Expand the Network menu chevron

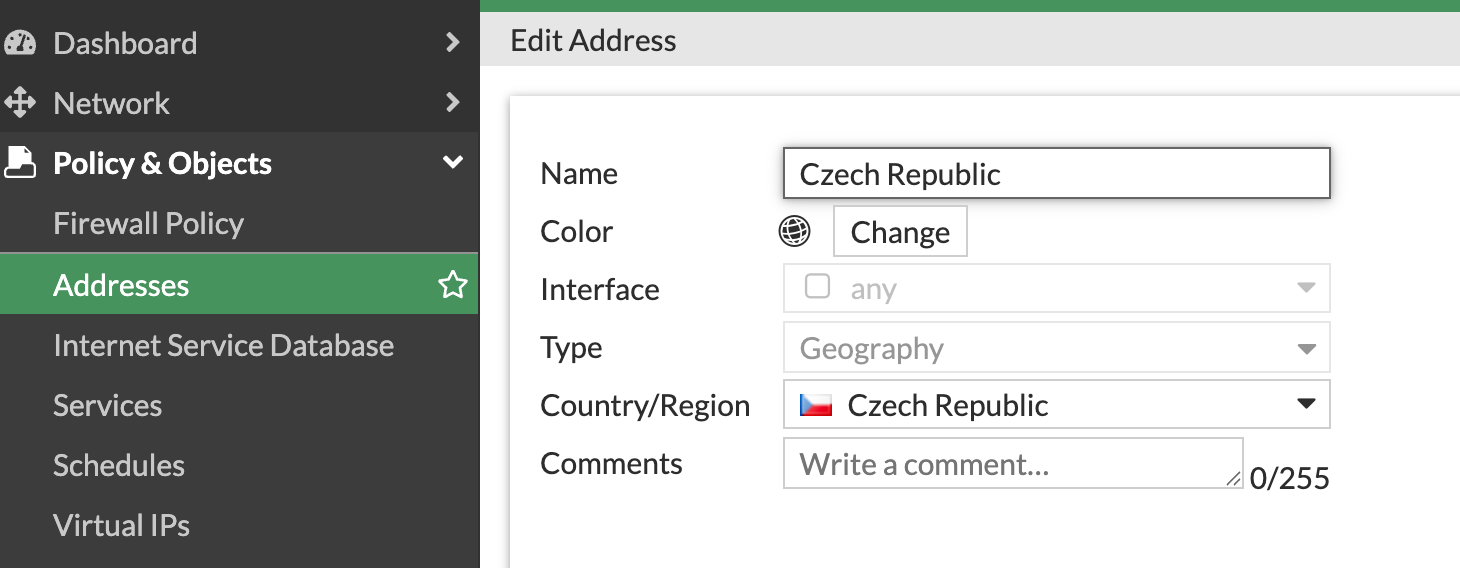pos(453,103)
